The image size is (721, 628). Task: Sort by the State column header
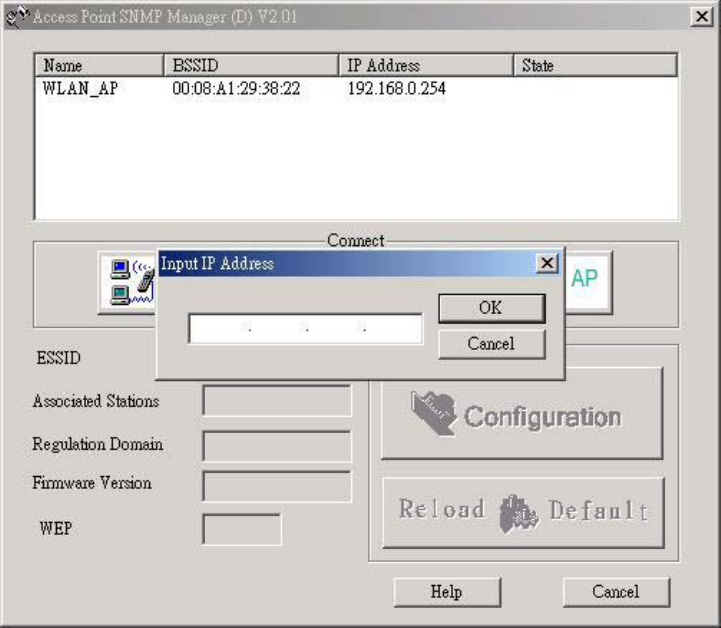(x=595, y=65)
